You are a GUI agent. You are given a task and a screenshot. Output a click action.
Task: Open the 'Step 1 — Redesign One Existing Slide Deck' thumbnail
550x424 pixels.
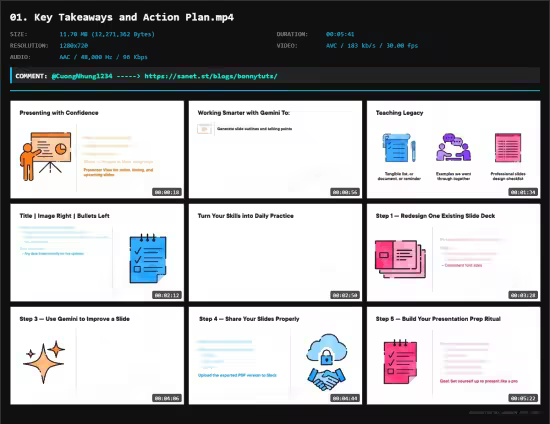point(454,253)
